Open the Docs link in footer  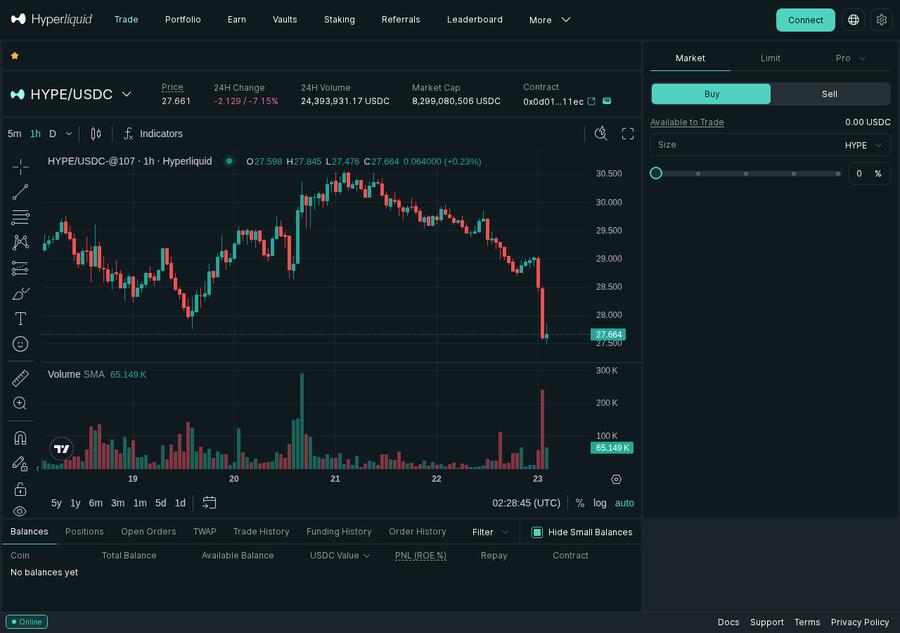728,621
